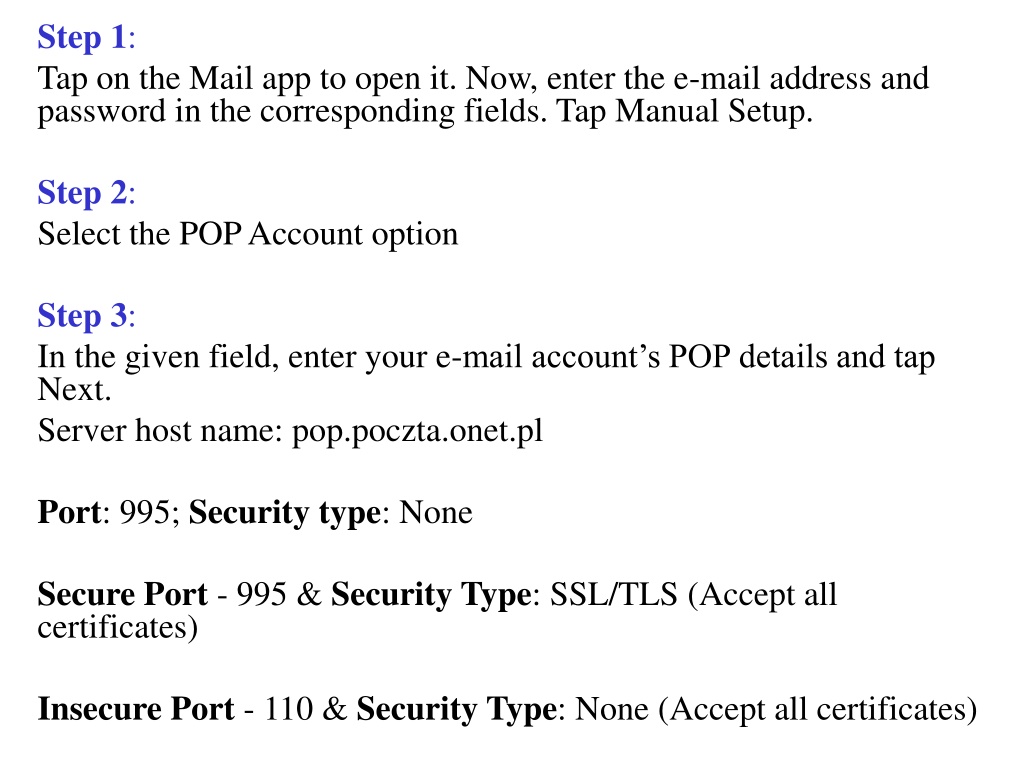This screenshot has width=1024, height=768.
Task: Click the Step 3 heading
Action: (x=86, y=316)
